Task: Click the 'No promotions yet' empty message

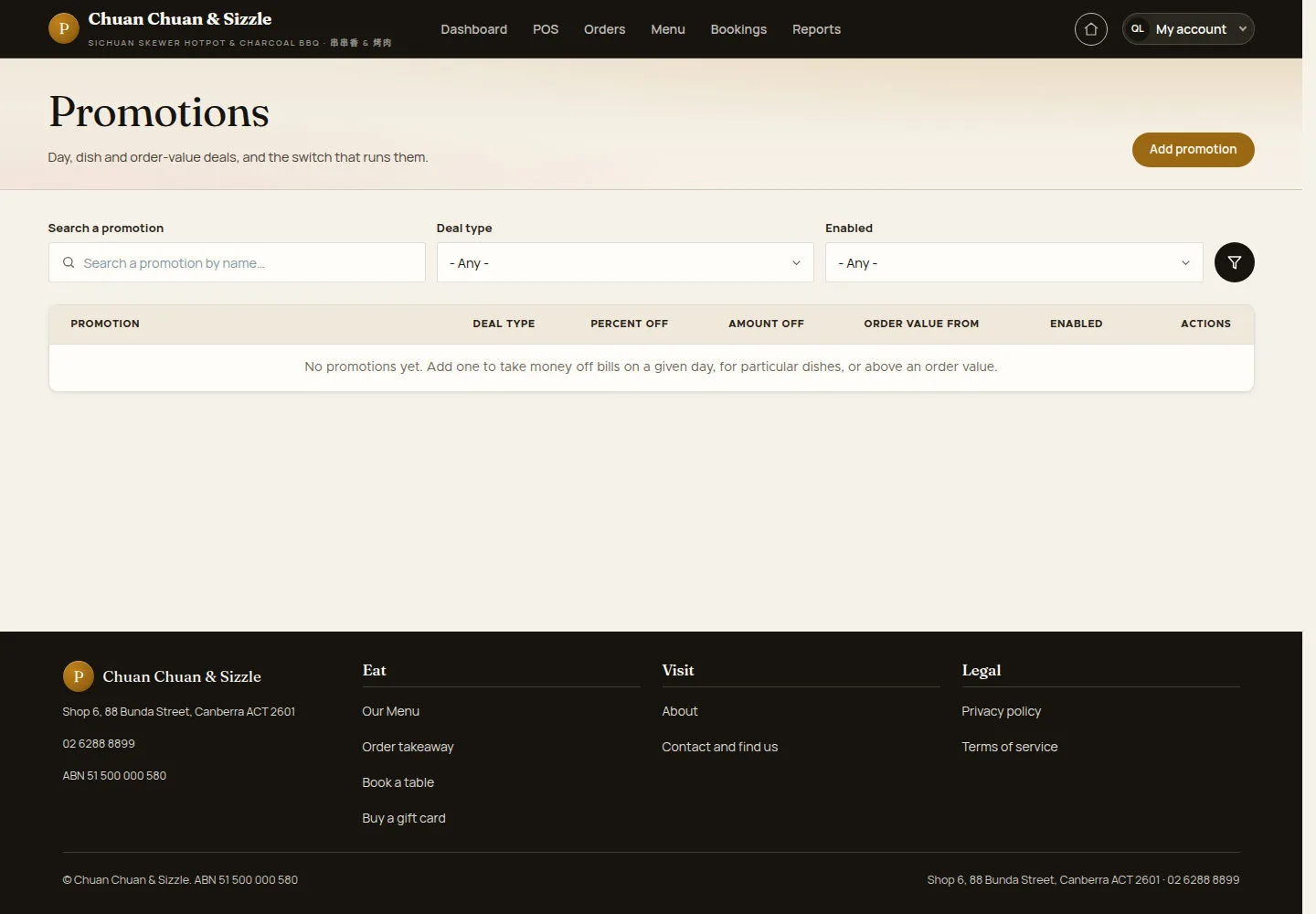Action: [651, 367]
